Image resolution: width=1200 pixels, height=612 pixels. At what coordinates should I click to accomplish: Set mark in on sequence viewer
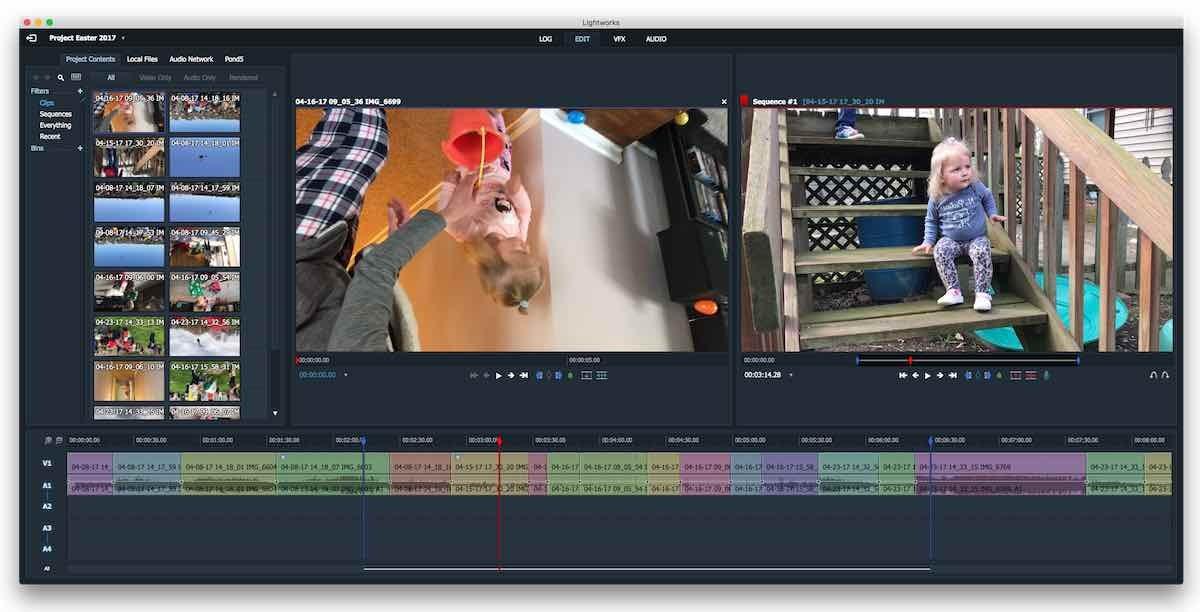969,375
